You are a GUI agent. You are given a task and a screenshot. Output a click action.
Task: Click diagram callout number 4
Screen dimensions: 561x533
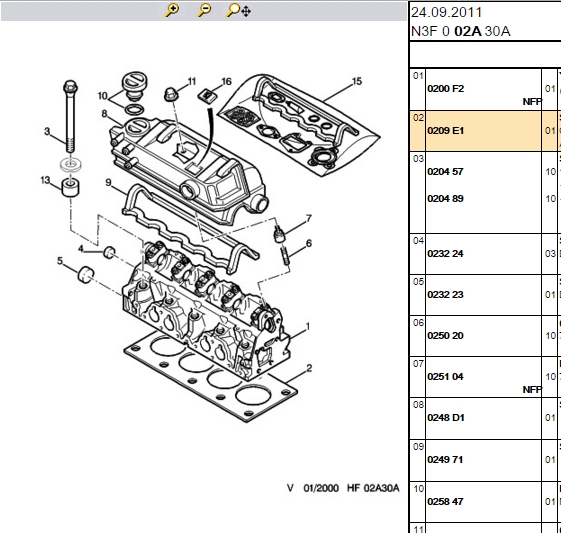(x=81, y=249)
